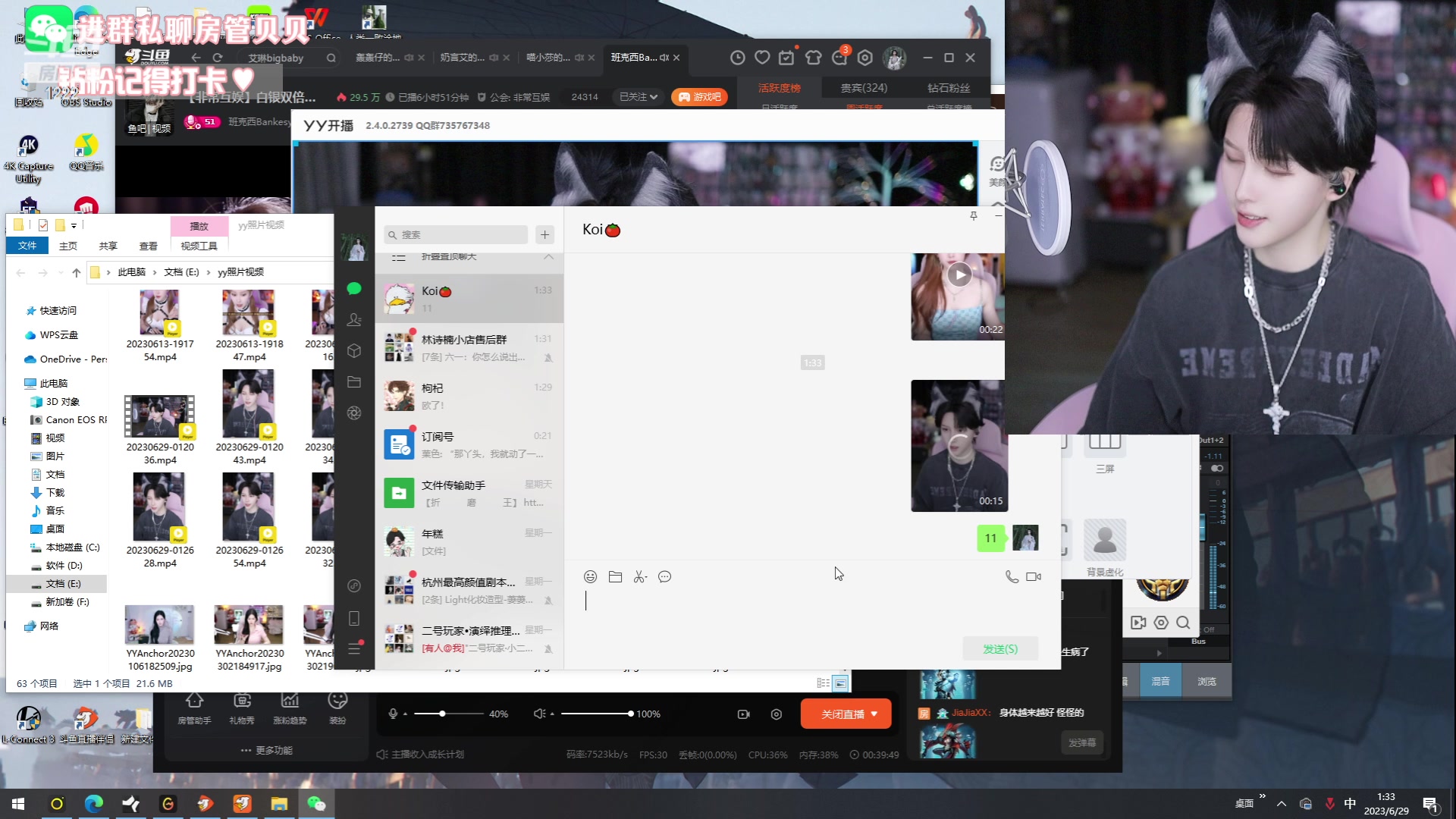This screenshot has width=1456, height=819.
Task: Open the WeChat chats panel icon
Action: pos(354,289)
